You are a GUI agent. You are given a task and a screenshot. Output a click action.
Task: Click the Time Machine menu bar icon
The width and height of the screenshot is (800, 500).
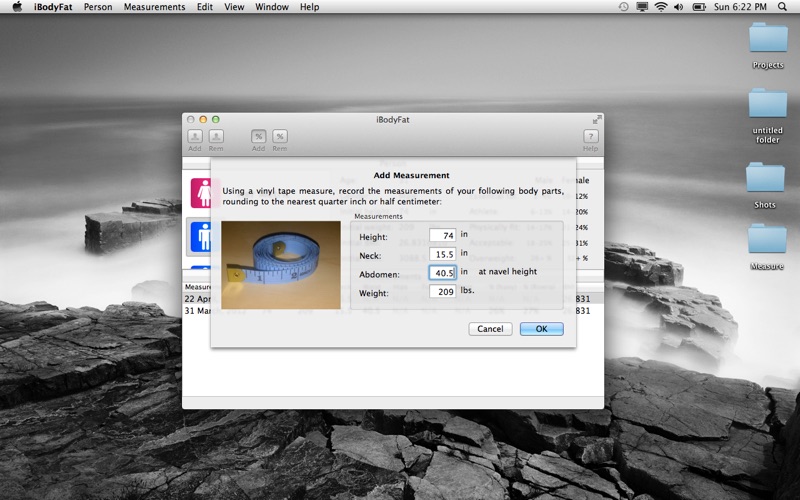coord(623,7)
